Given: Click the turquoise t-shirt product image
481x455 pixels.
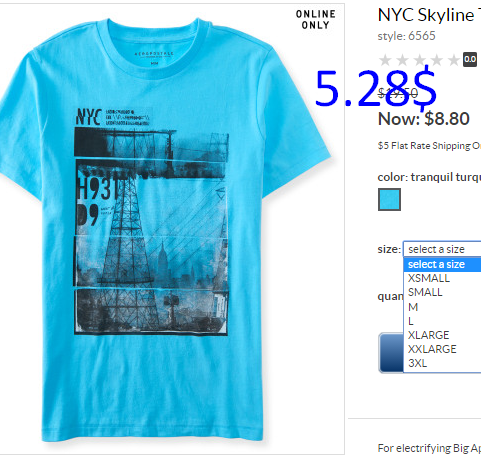Looking at the screenshot, I should [163, 230].
